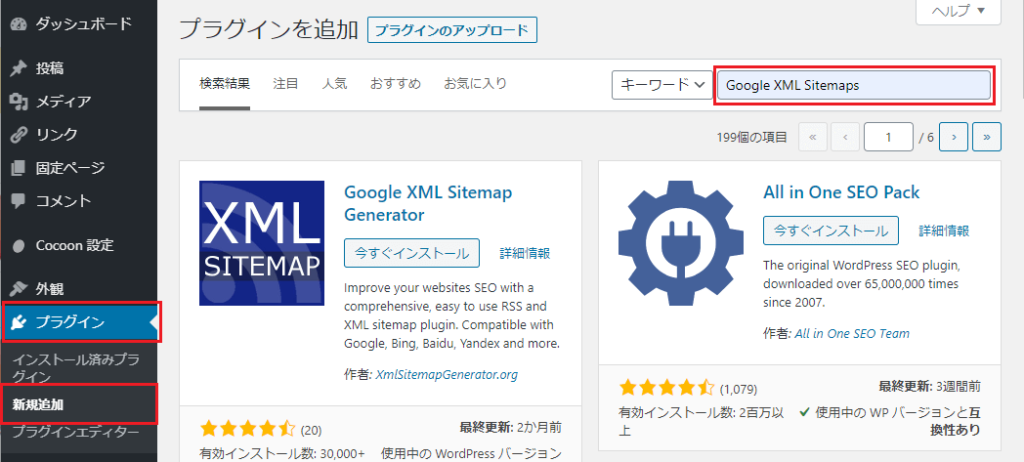1024x462 pixels.
Task: Click the 外観 paintbrush icon
Action: pos(18,289)
